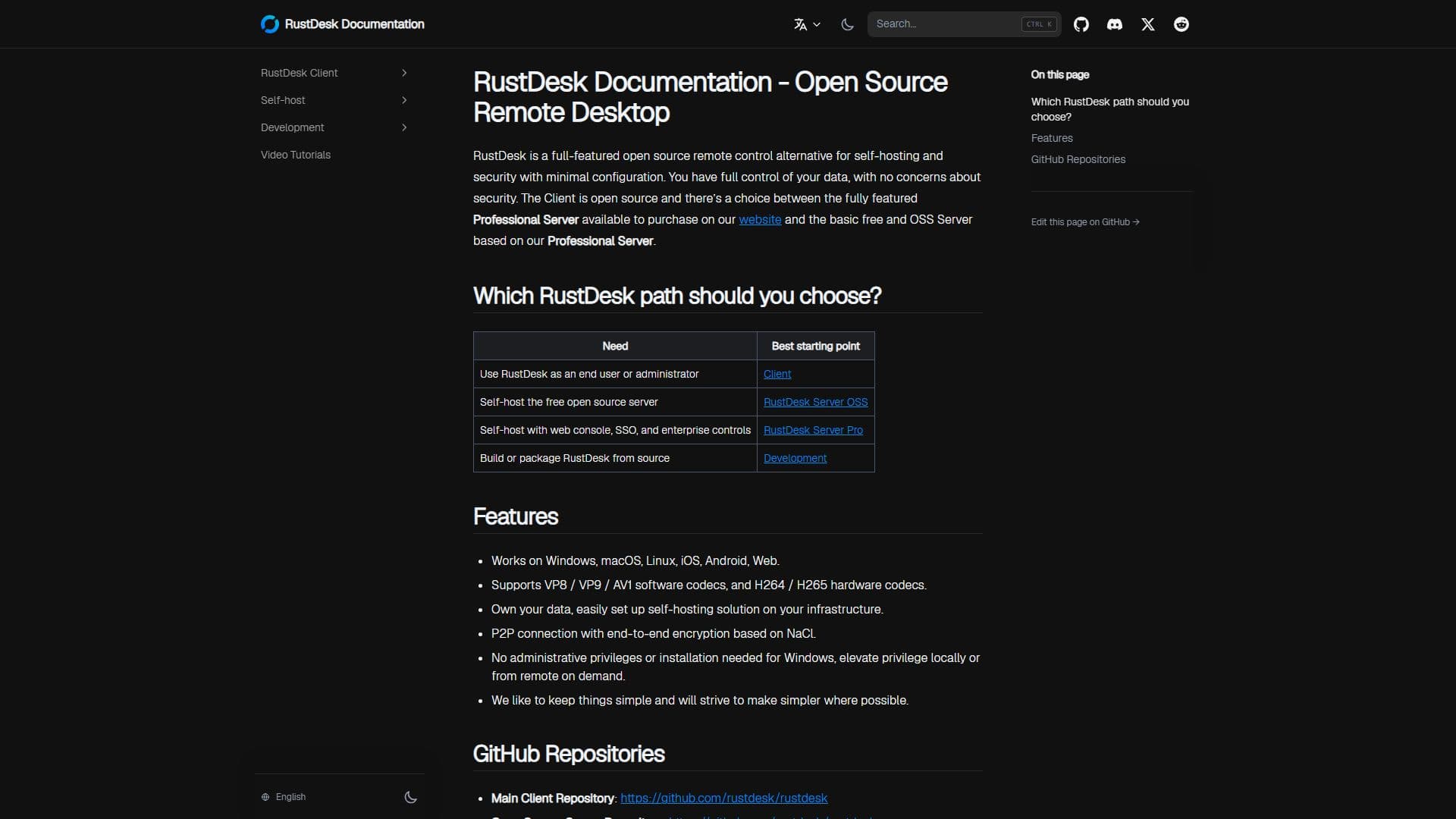1456x819 pixels.
Task: Click 'Use RustDesk as an end user or administrator' cell
Action: [x=615, y=374]
